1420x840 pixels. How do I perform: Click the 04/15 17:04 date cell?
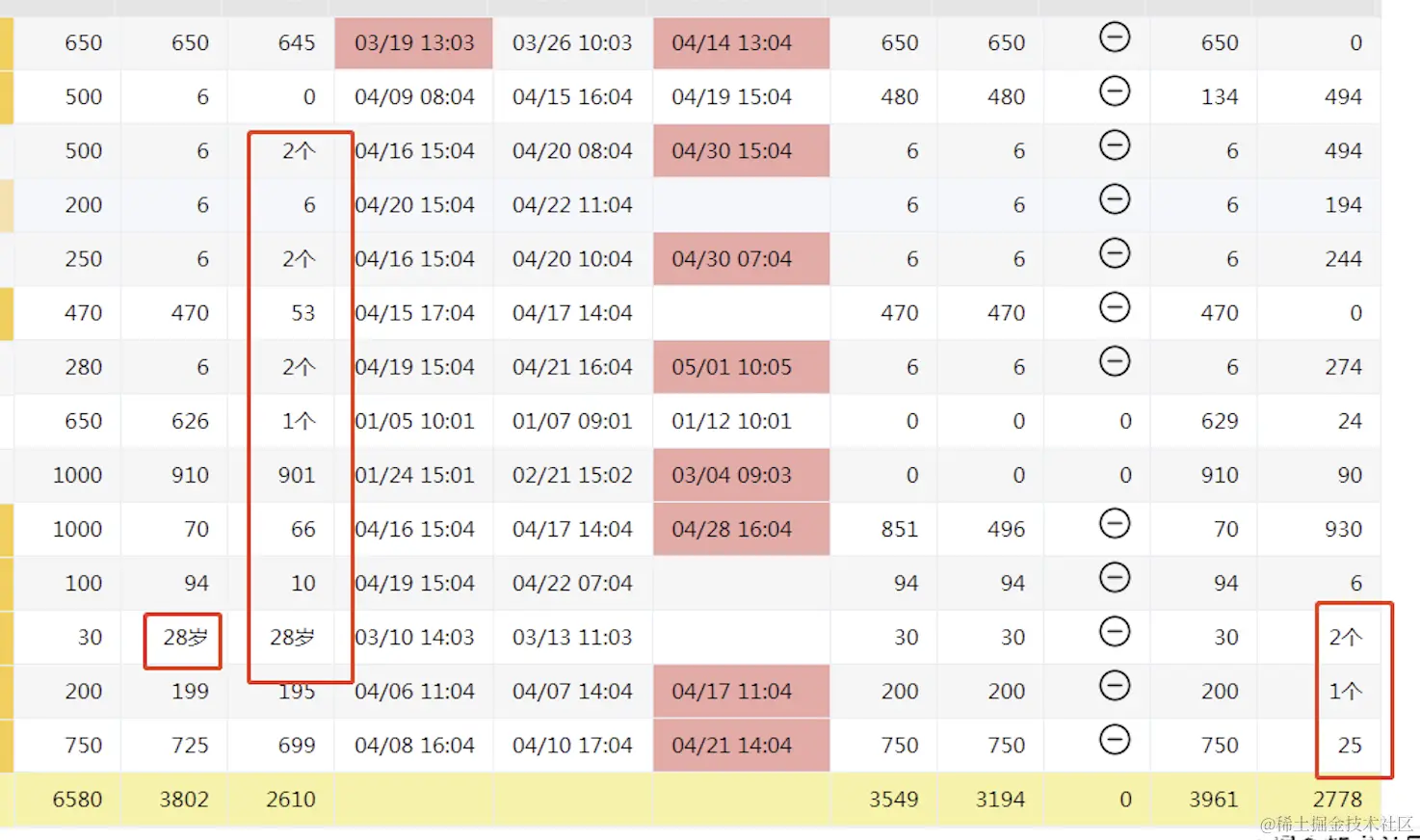pos(414,313)
